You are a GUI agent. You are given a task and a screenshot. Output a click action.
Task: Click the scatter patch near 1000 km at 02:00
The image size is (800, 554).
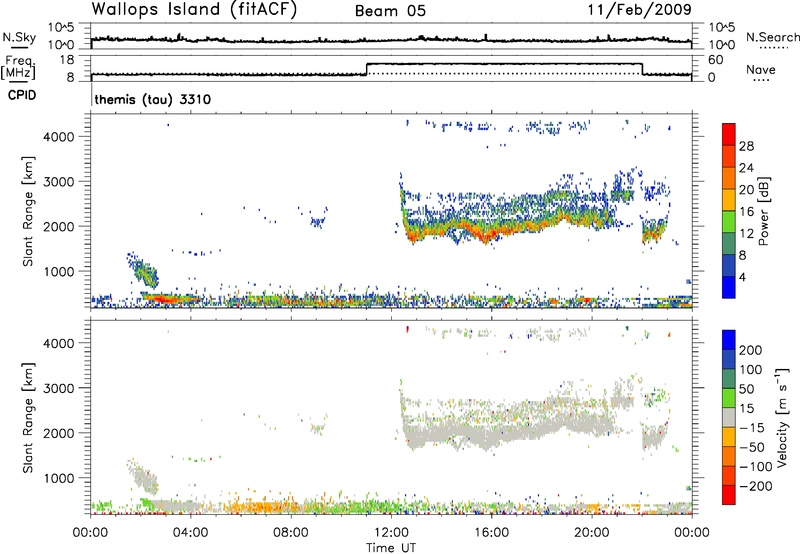[143, 271]
